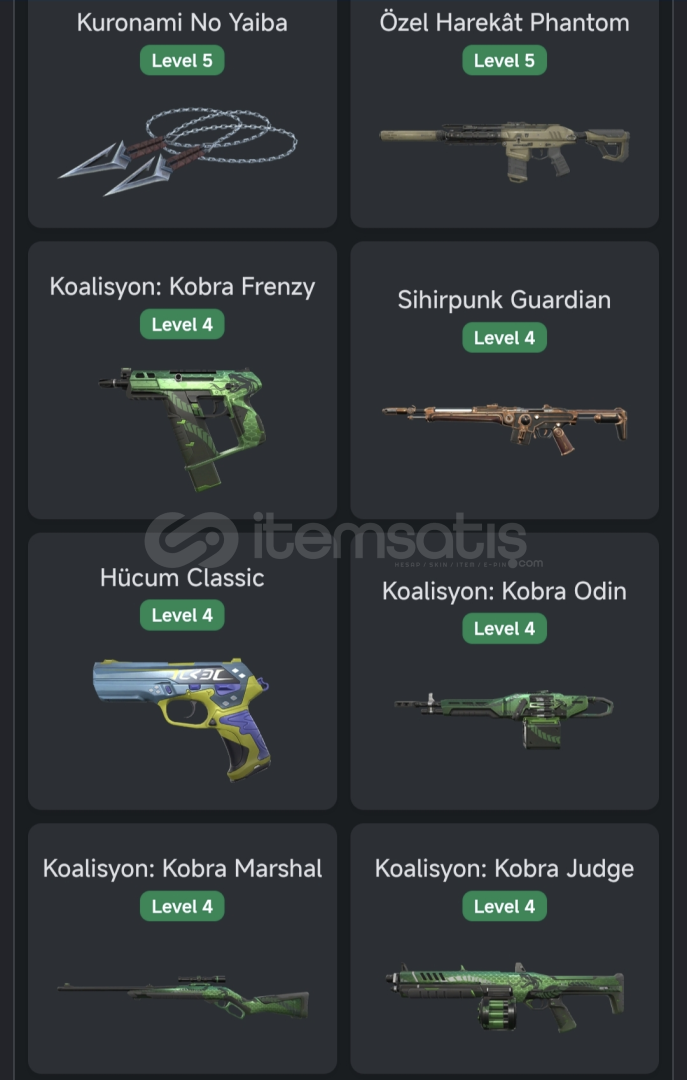Click the Level 4 badge under Hücum Classic

[x=182, y=615]
